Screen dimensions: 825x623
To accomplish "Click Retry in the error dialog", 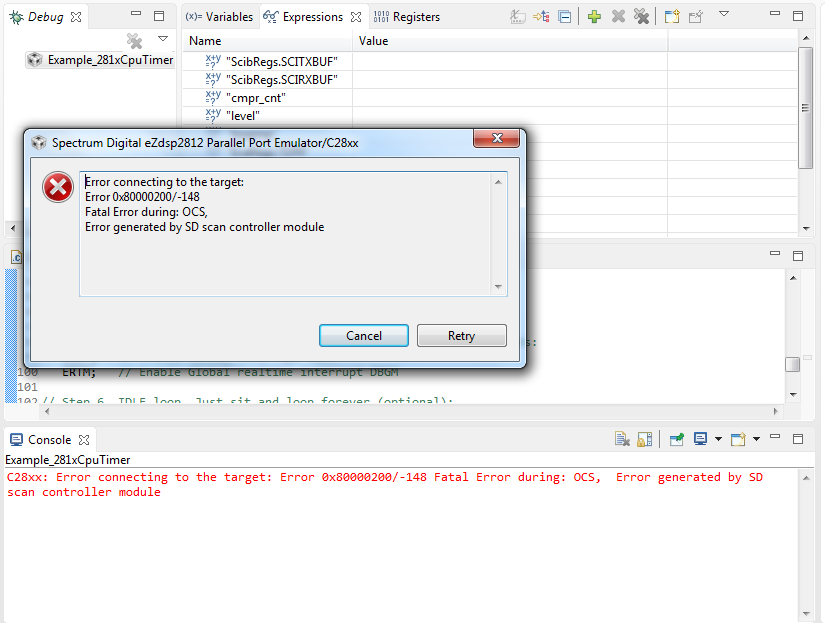I will pyautogui.click(x=461, y=336).
